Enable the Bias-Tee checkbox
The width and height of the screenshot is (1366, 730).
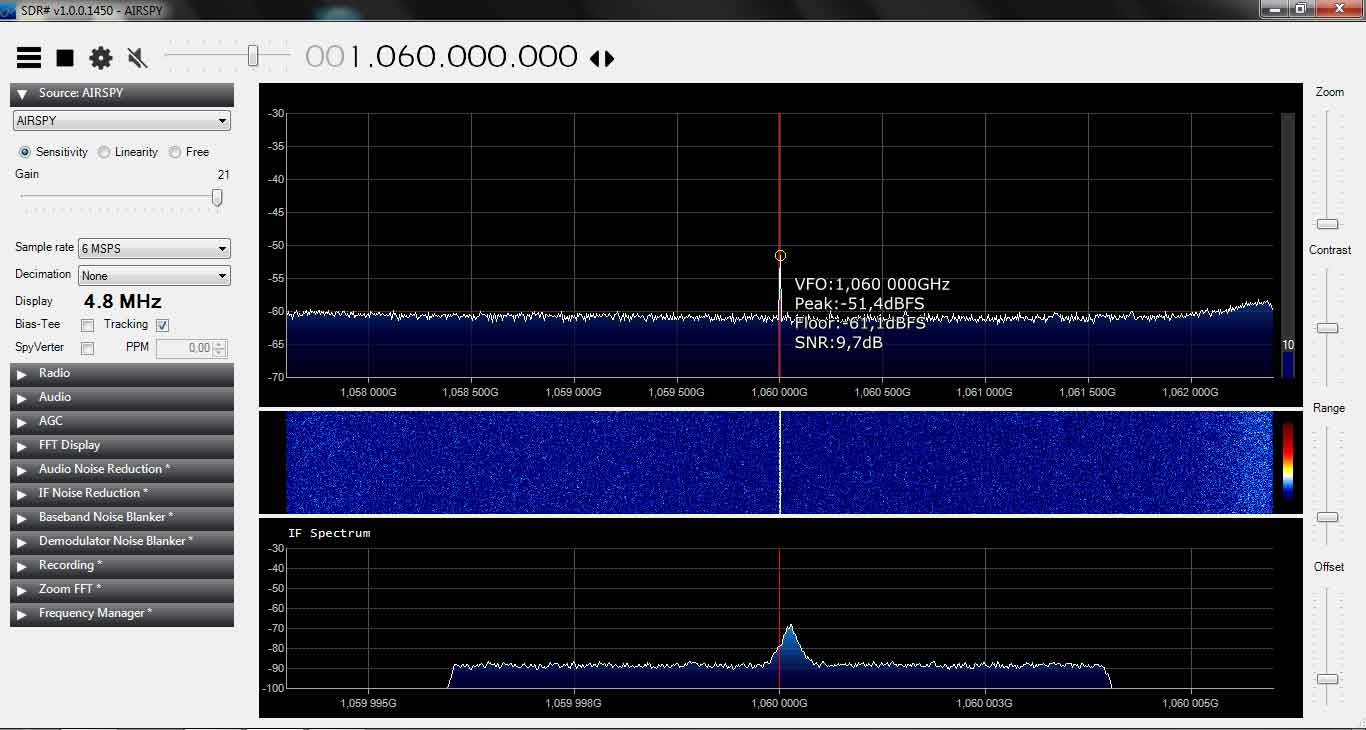[88, 325]
